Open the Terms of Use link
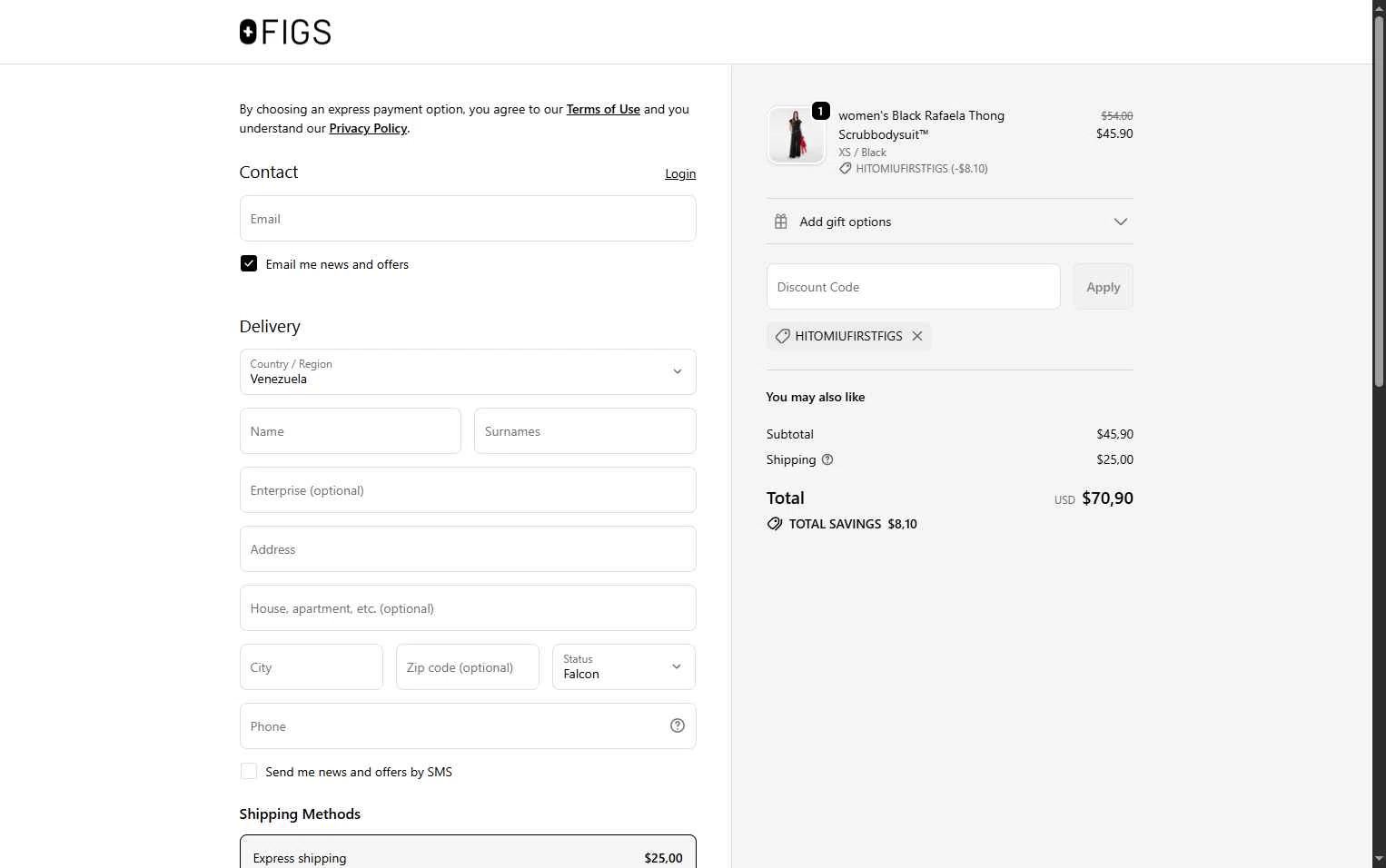This screenshot has height=868, width=1386. tap(603, 109)
